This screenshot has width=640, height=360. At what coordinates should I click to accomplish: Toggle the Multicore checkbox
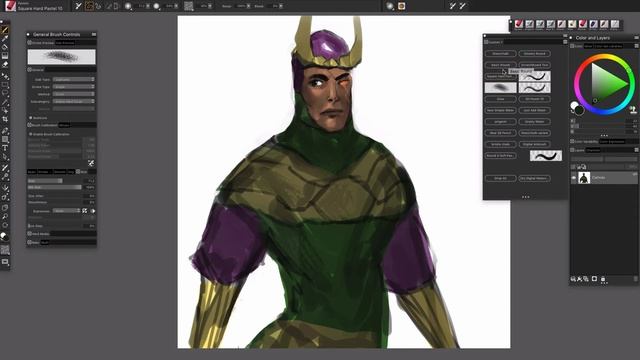point(31,118)
